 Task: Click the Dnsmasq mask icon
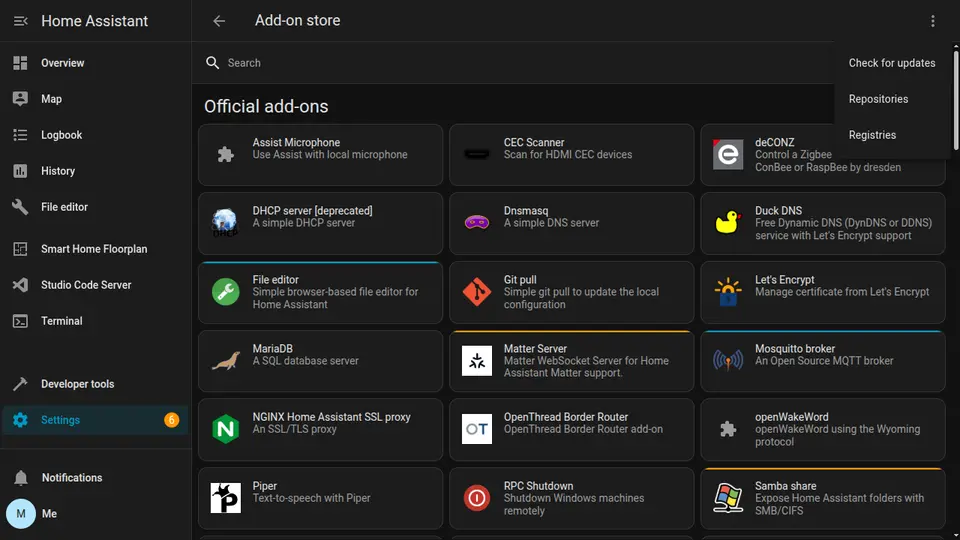pyautogui.click(x=477, y=222)
